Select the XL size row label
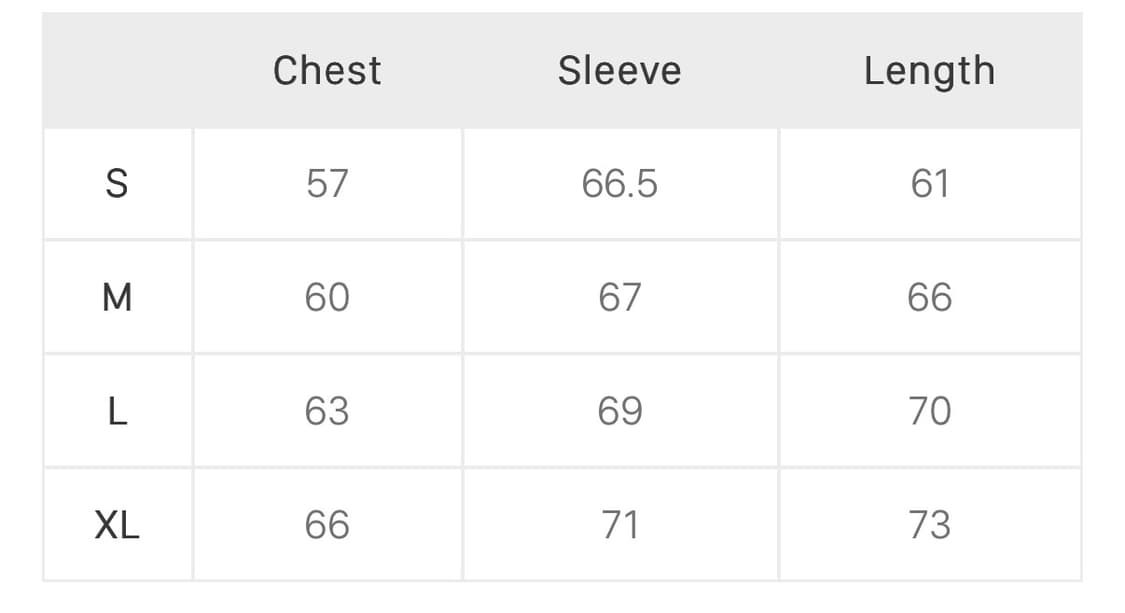 (x=117, y=525)
